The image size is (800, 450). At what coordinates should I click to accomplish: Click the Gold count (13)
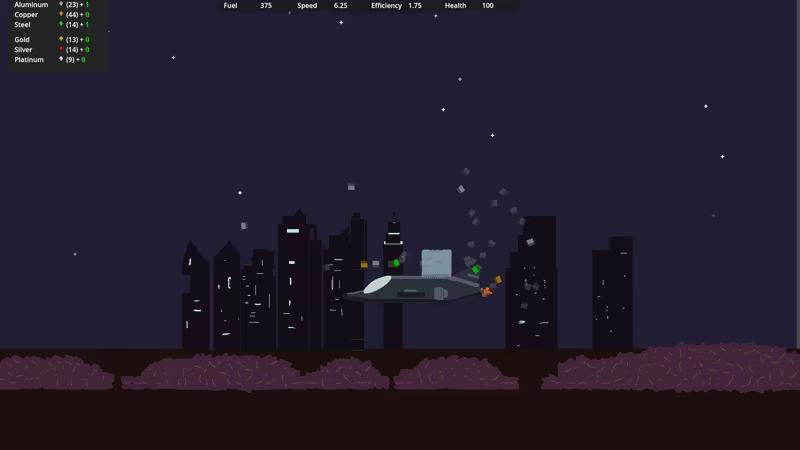point(72,39)
